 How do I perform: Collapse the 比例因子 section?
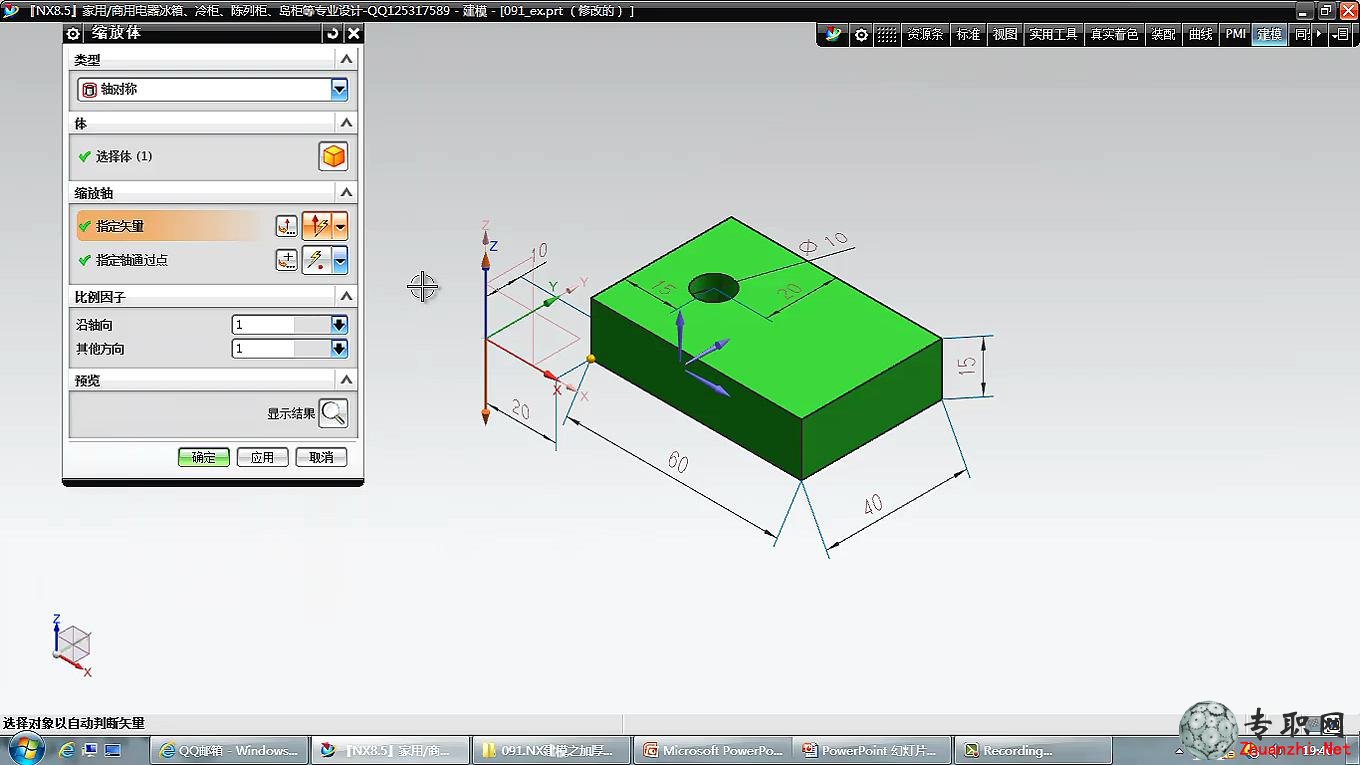coord(346,297)
